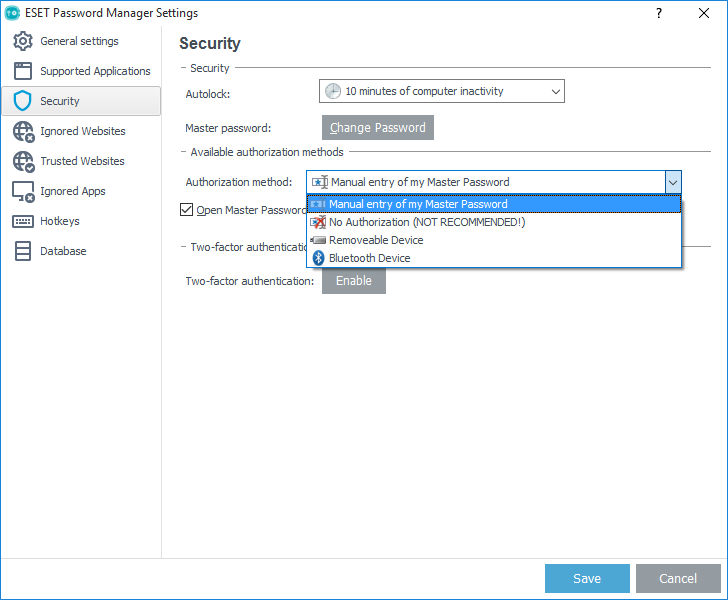
Task: Click 10 minutes of computer inactivity field
Action: tap(442, 91)
